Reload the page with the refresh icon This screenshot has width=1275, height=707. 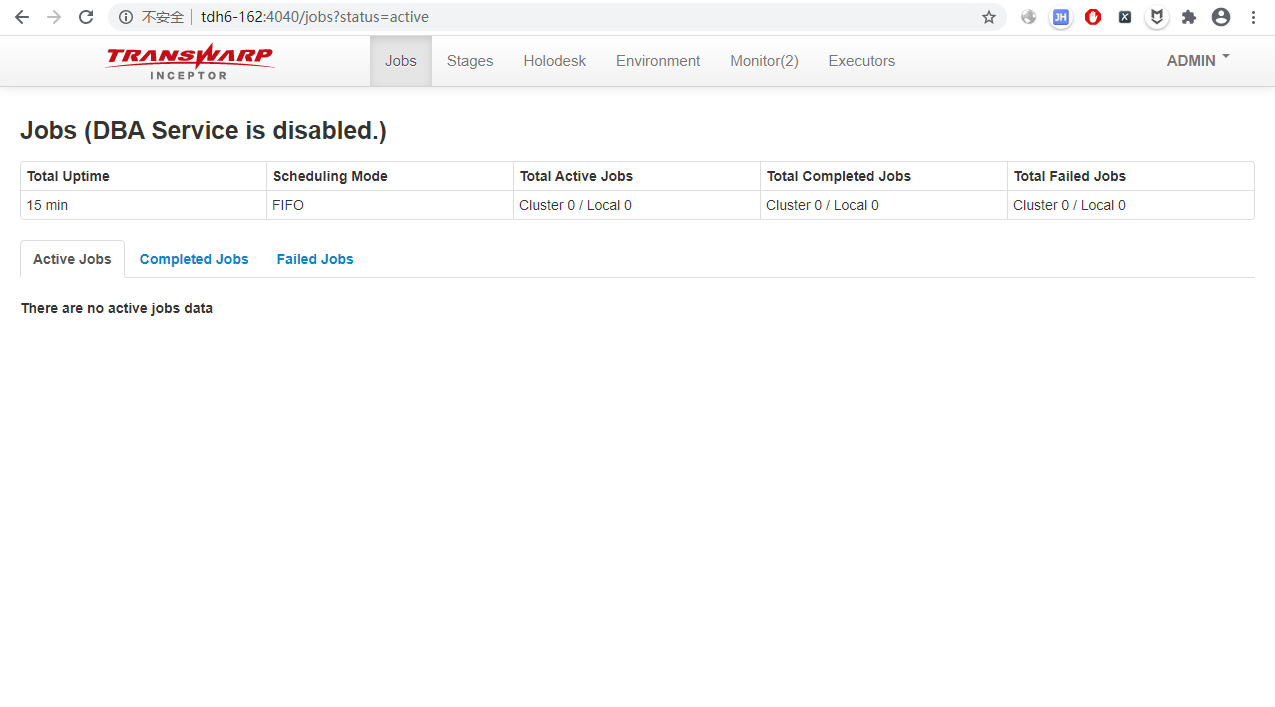click(x=86, y=17)
